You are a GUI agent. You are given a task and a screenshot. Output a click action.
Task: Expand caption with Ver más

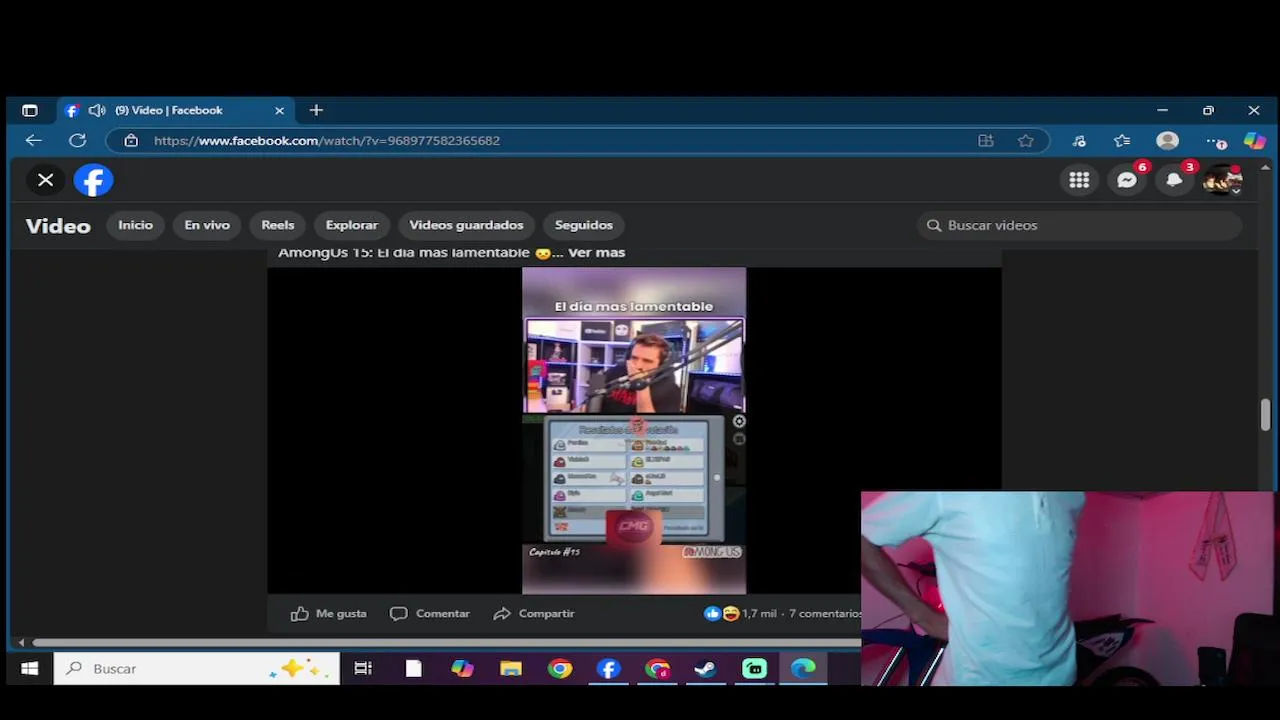pyautogui.click(x=597, y=253)
